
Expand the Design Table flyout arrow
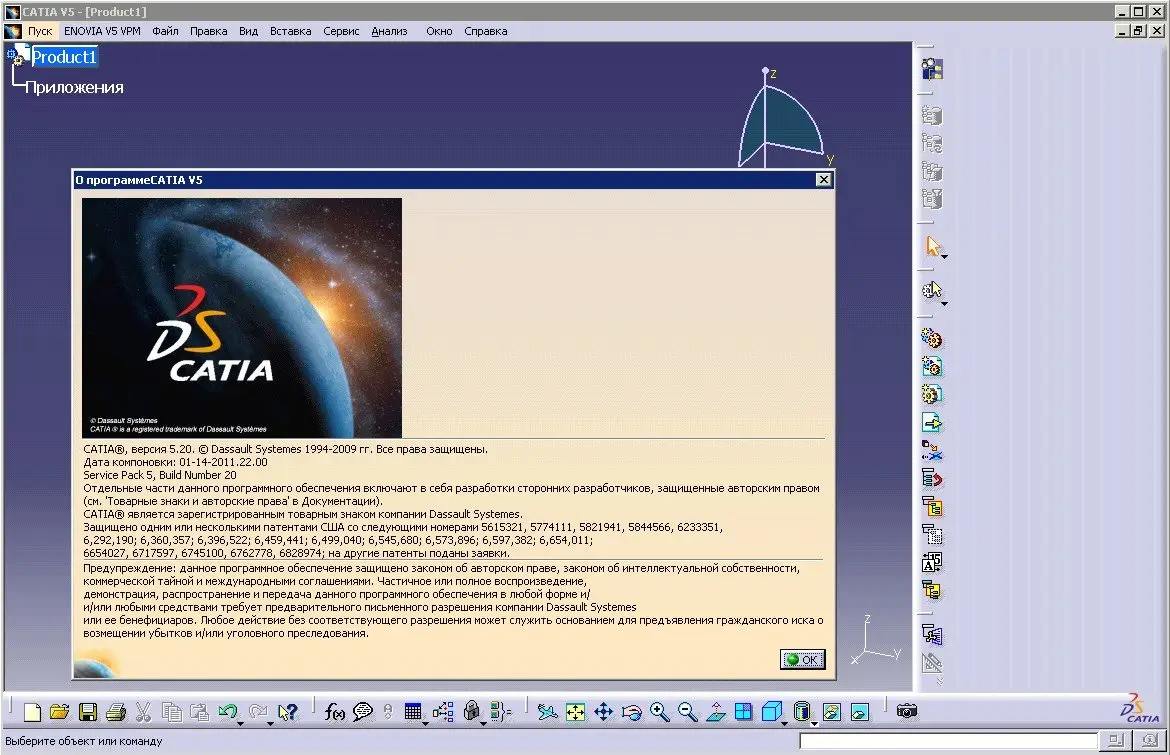[425, 724]
